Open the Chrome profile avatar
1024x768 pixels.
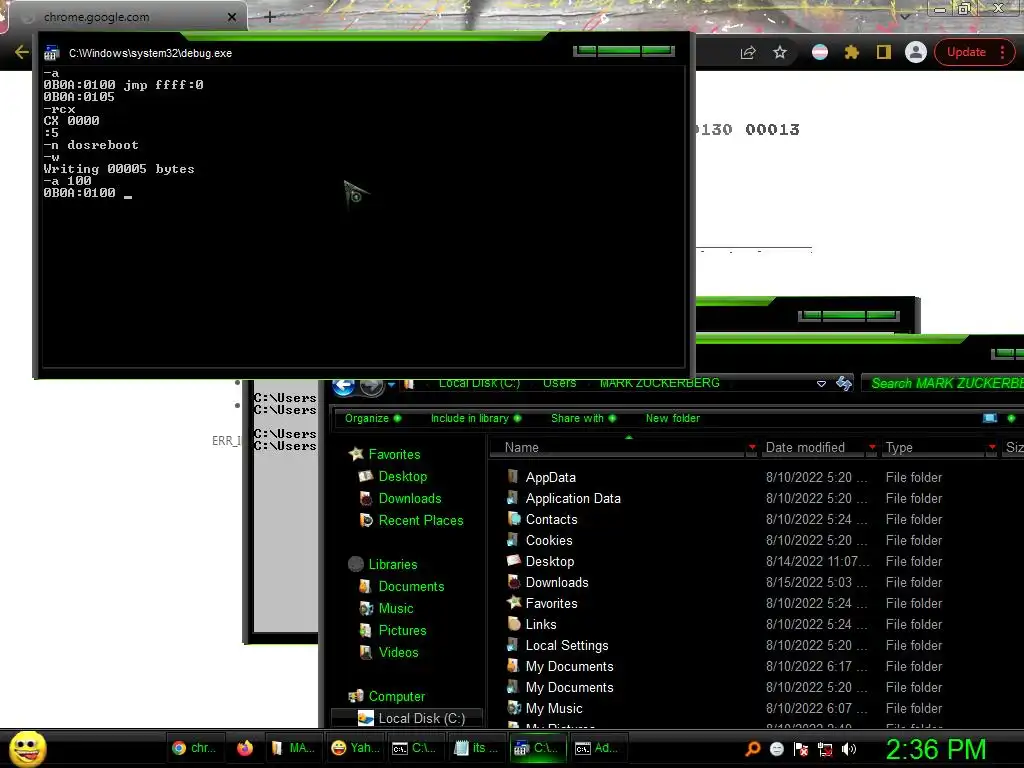916,52
